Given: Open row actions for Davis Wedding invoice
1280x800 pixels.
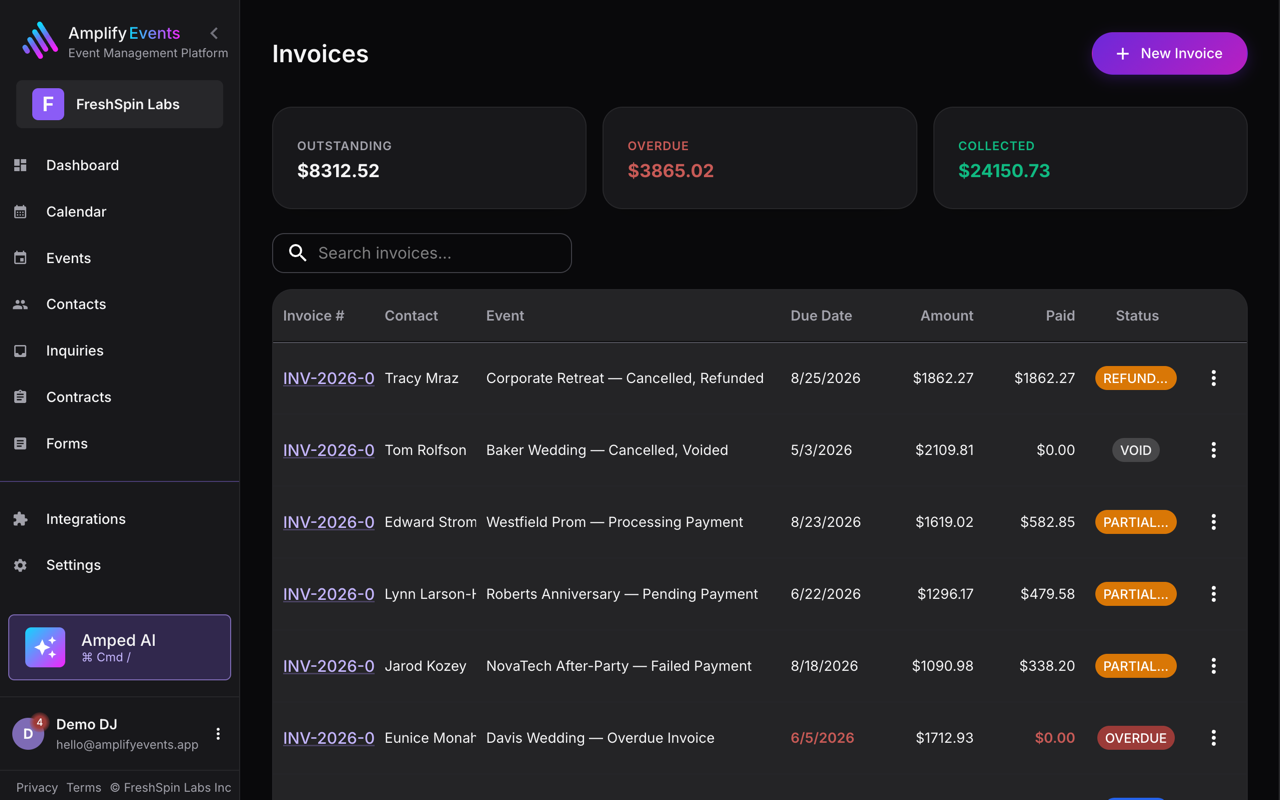Looking at the screenshot, I should 1213,738.
